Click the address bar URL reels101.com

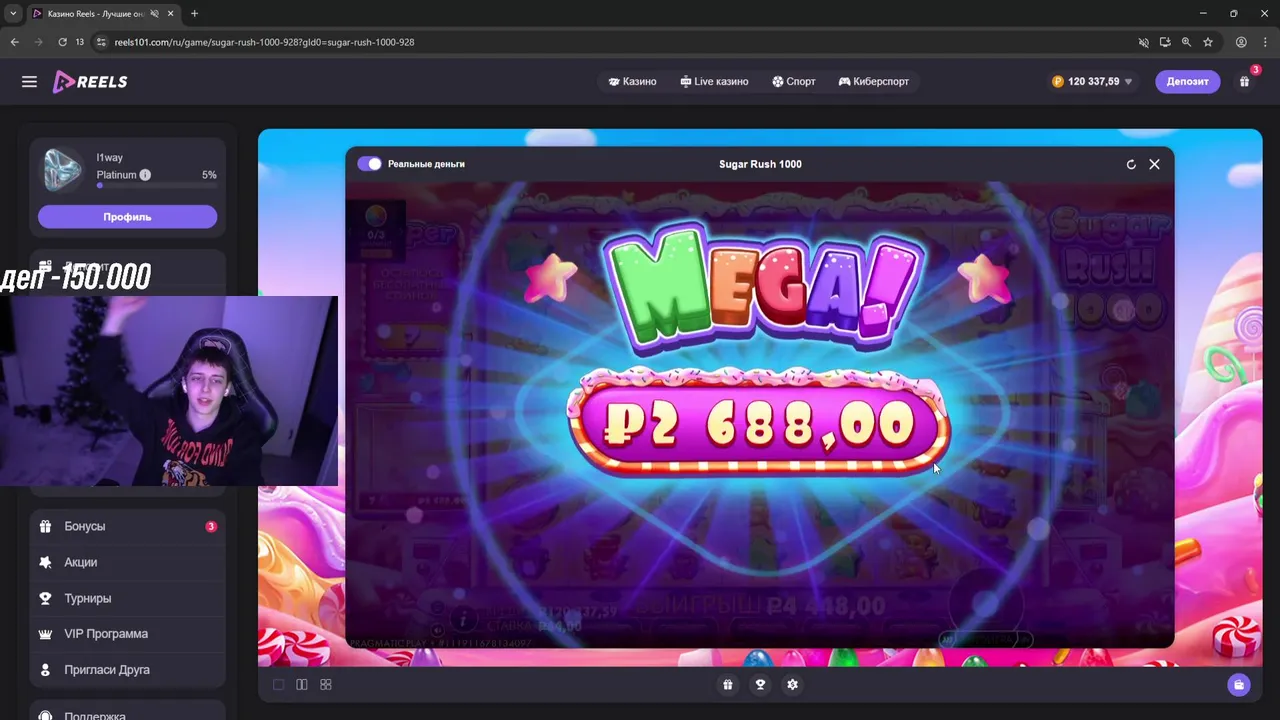[x=264, y=42]
